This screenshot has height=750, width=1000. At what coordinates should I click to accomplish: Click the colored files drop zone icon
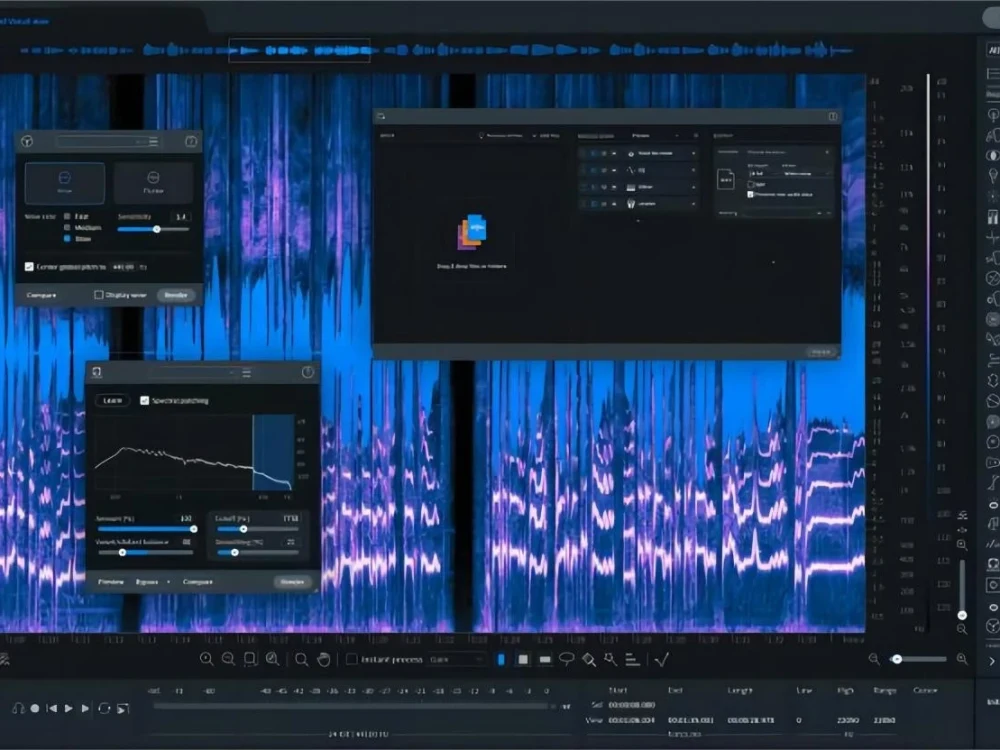click(472, 233)
